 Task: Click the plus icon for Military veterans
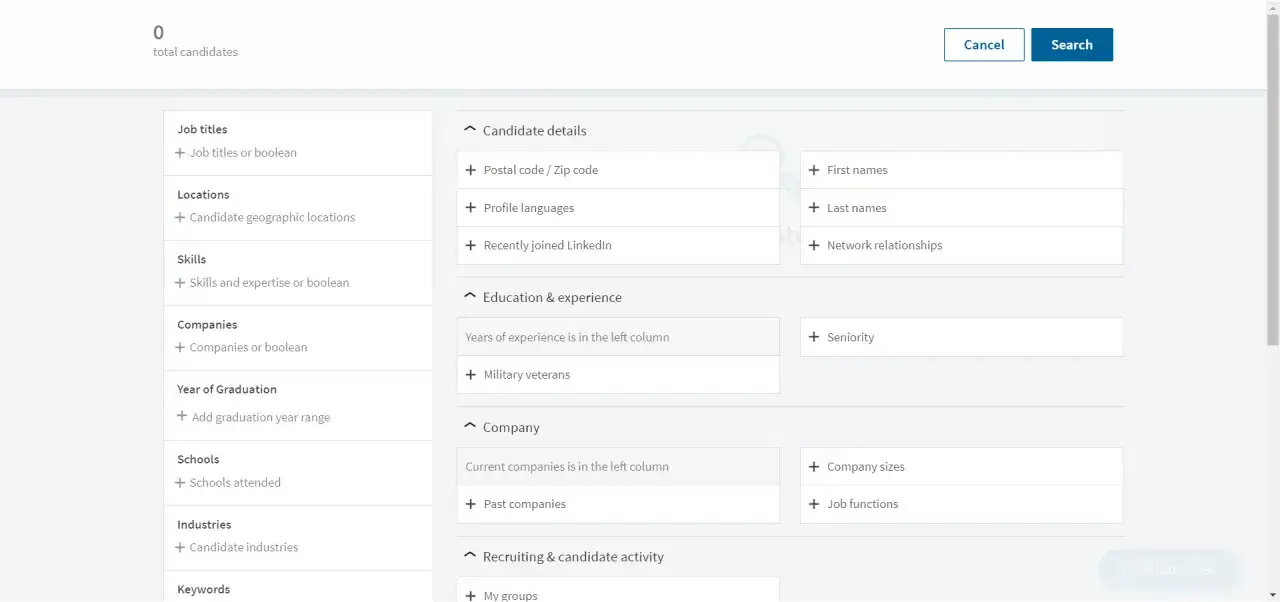pos(471,374)
